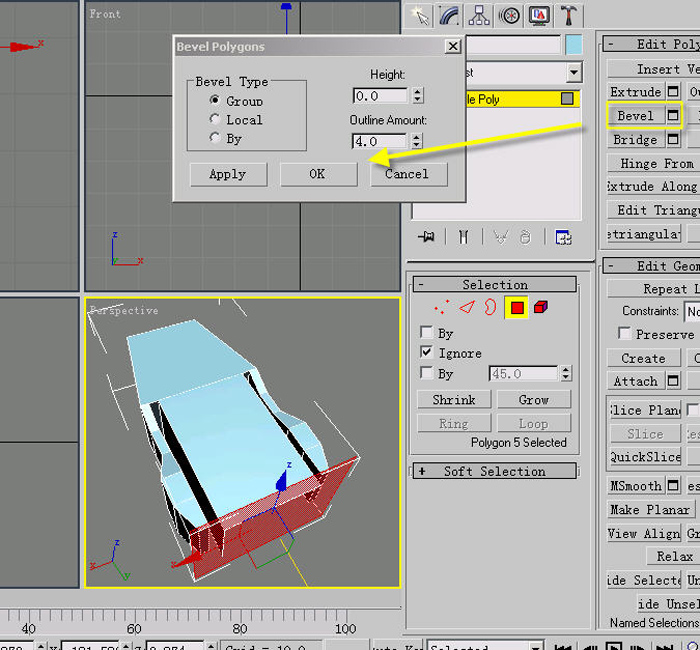Uncheck the Ignore checkbox

coord(426,352)
